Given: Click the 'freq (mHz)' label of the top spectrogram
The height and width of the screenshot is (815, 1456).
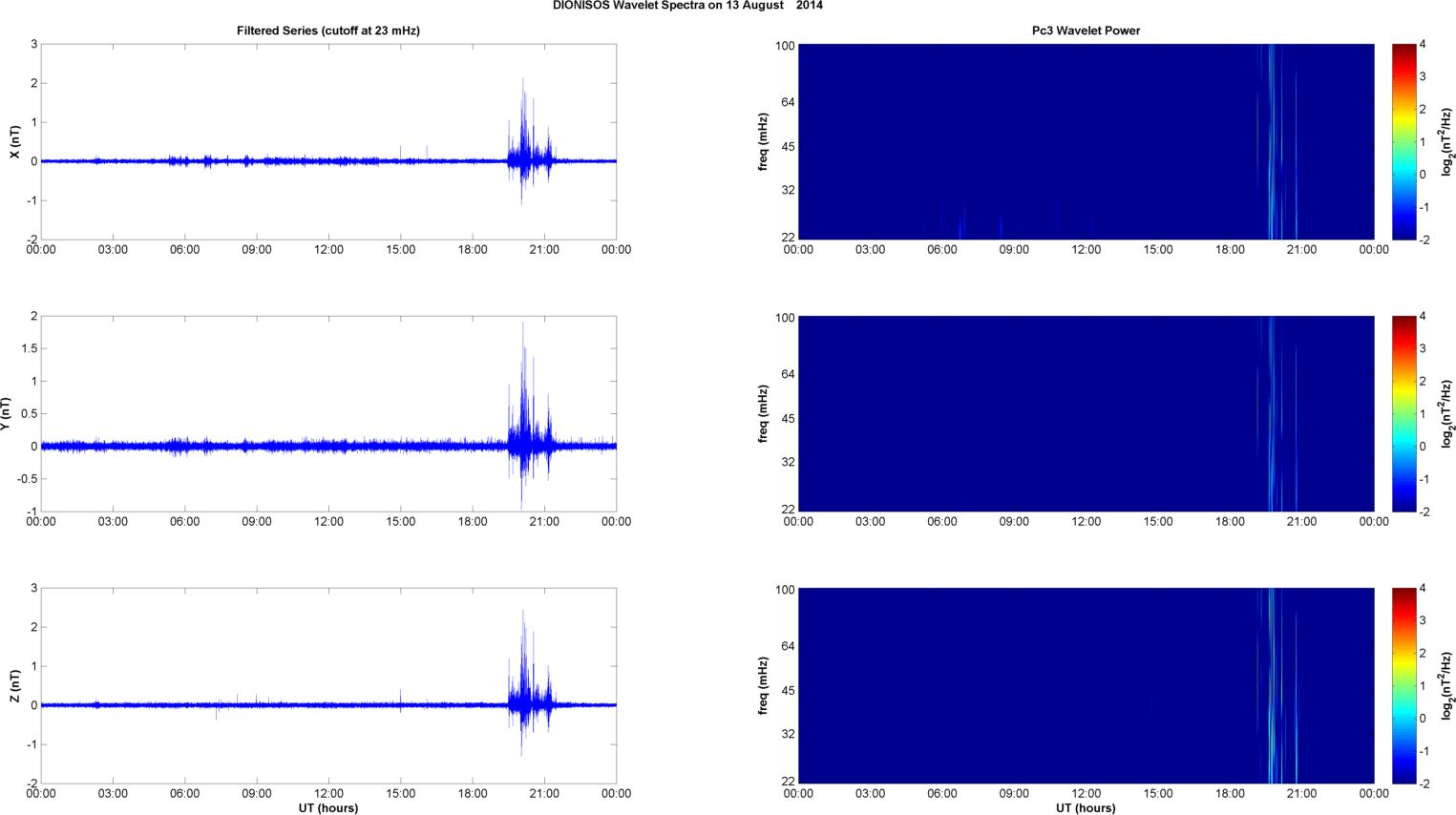Looking at the screenshot, I should tap(764, 142).
